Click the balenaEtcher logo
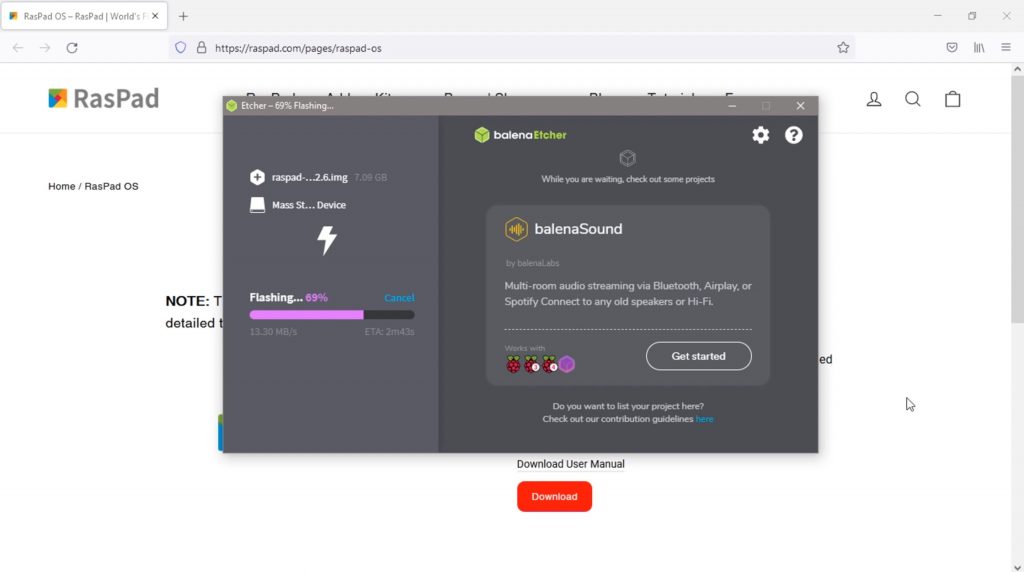 [x=520, y=135]
